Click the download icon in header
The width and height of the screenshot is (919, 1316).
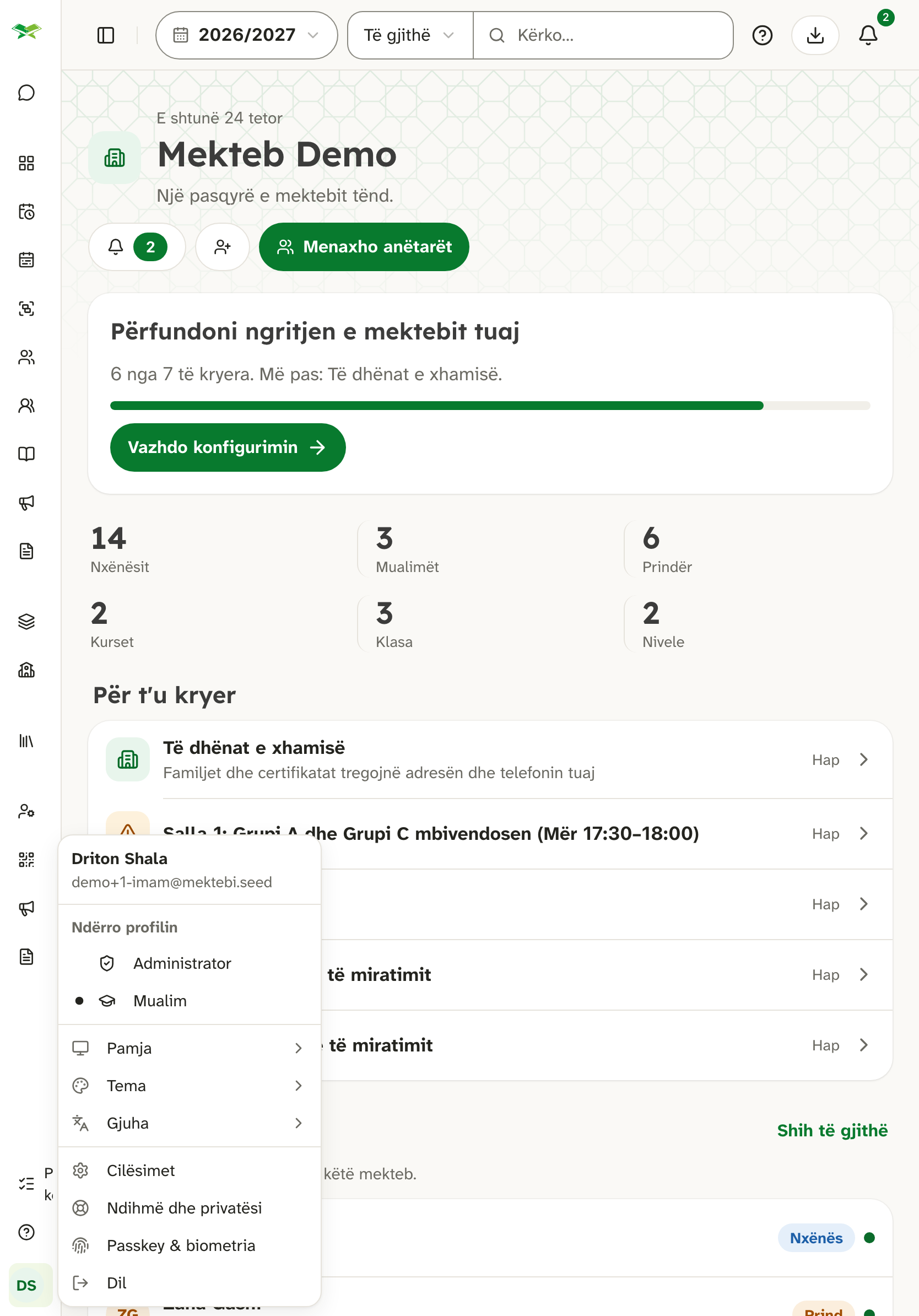(x=815, y=35)
